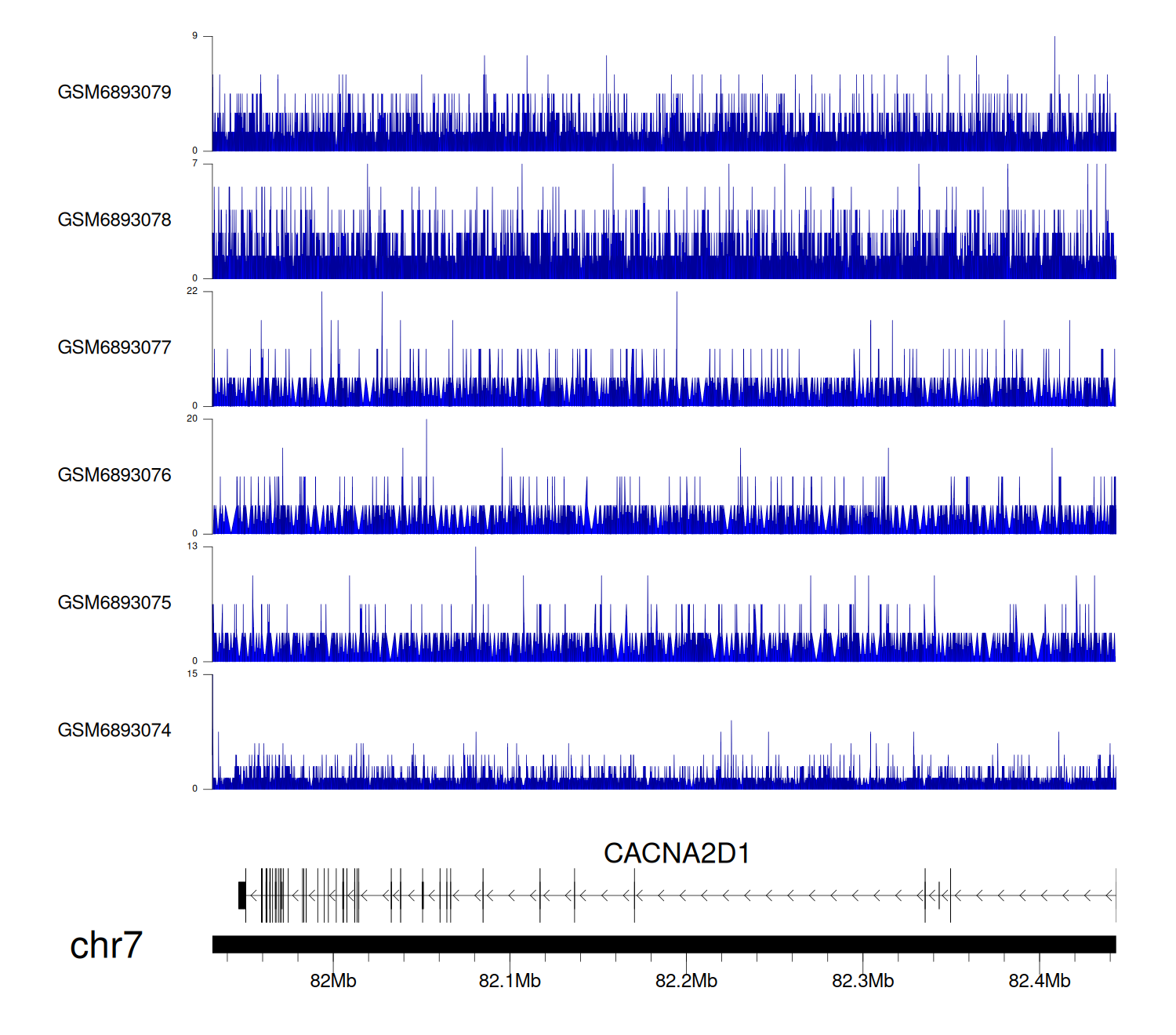Select the 82.3Mb coordinate label
This screenshot has width=1176, height=1035.
[x=862, y=981]
